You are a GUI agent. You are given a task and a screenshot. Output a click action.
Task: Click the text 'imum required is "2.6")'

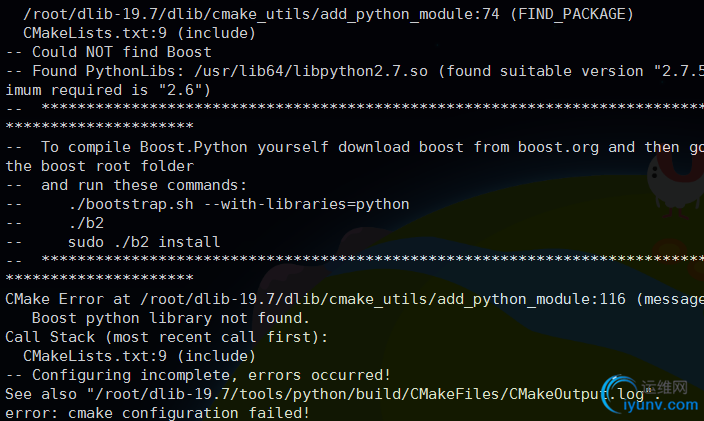[x=108, y=90]
